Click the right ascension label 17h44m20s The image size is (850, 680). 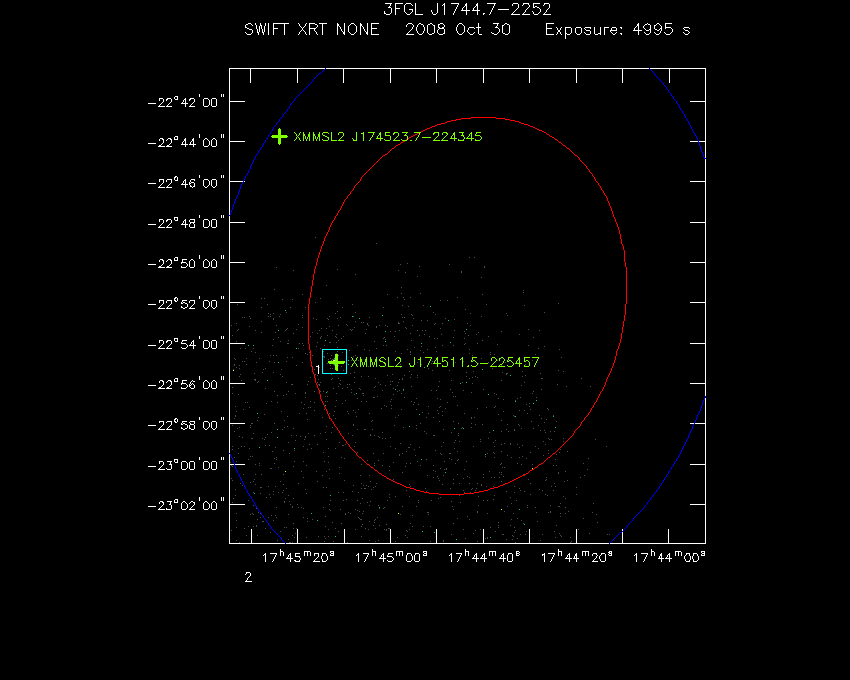pos(577,557)
